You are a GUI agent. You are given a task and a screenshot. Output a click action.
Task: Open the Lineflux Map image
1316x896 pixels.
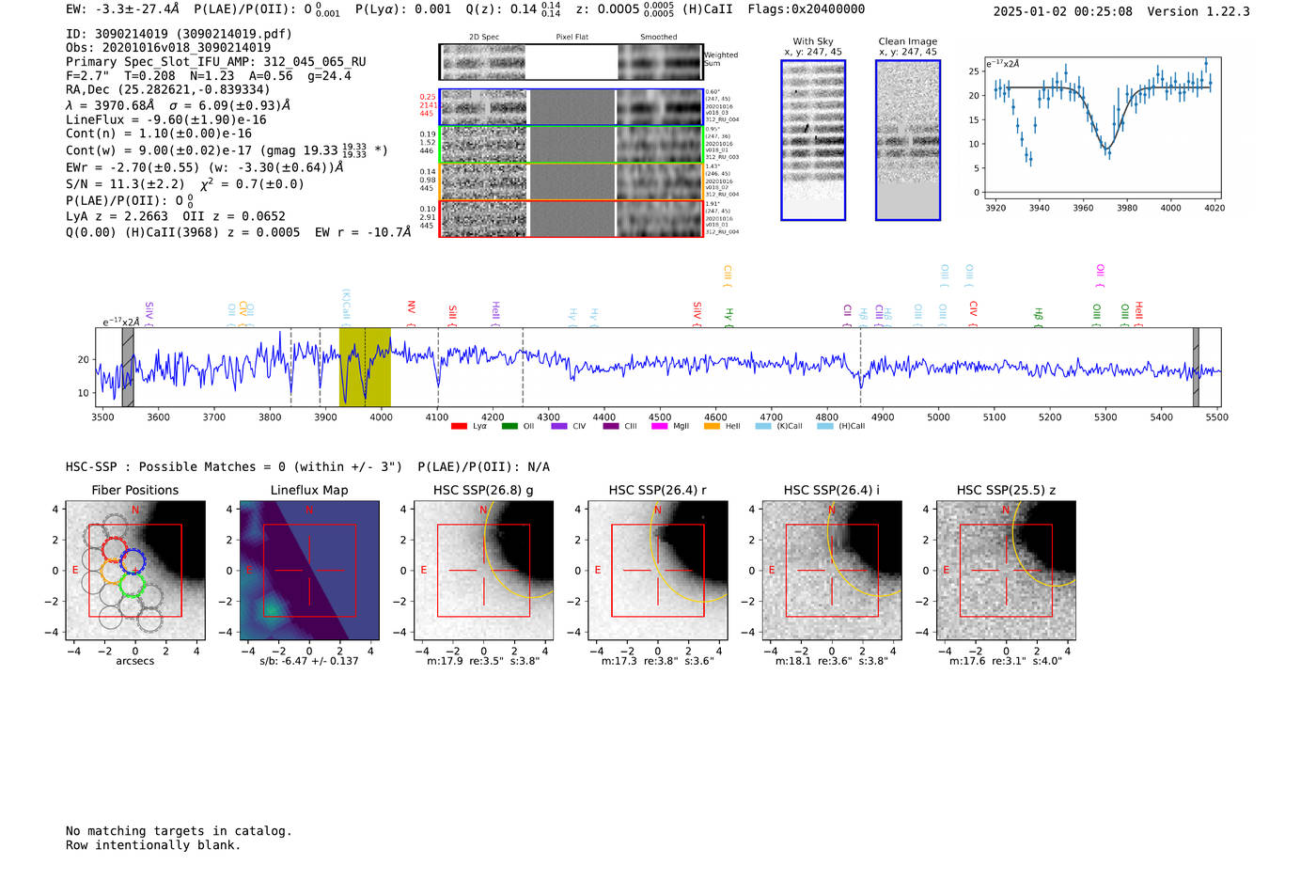(309, 571)
